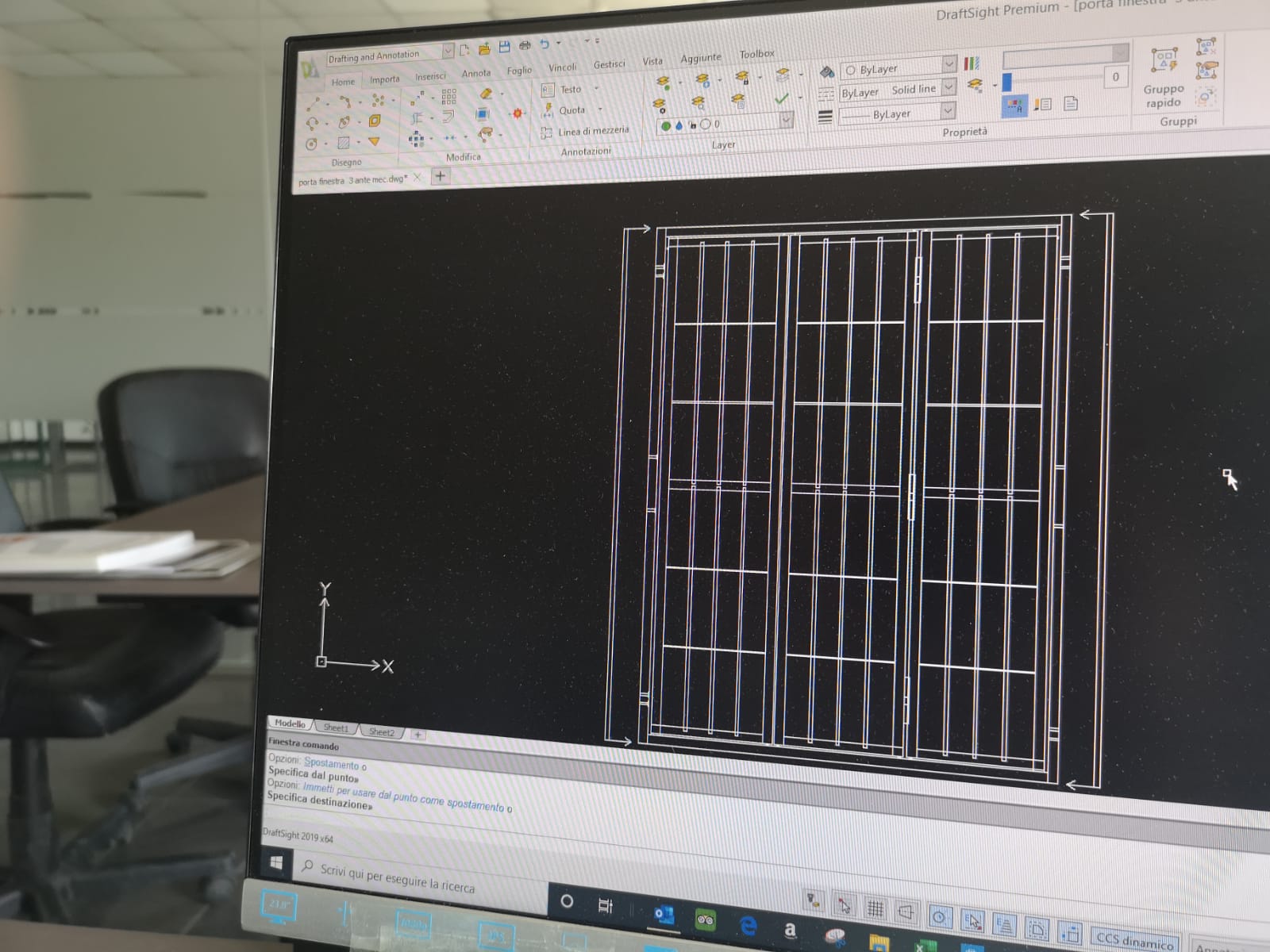Click the Save floppy disk icon
The height and width of the screenshot is (952, 1270).
click(504, 47)
